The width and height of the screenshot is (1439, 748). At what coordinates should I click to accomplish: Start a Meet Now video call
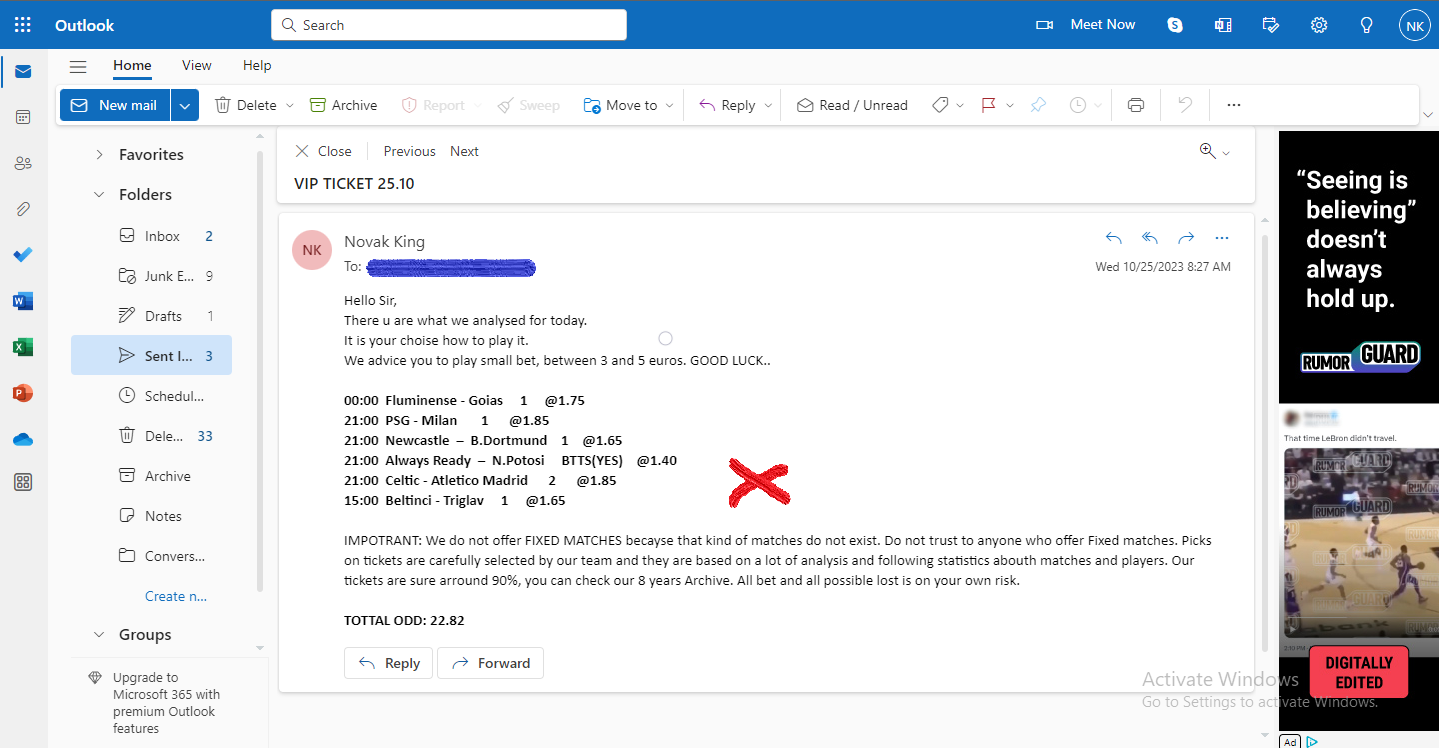(1085, 25)
